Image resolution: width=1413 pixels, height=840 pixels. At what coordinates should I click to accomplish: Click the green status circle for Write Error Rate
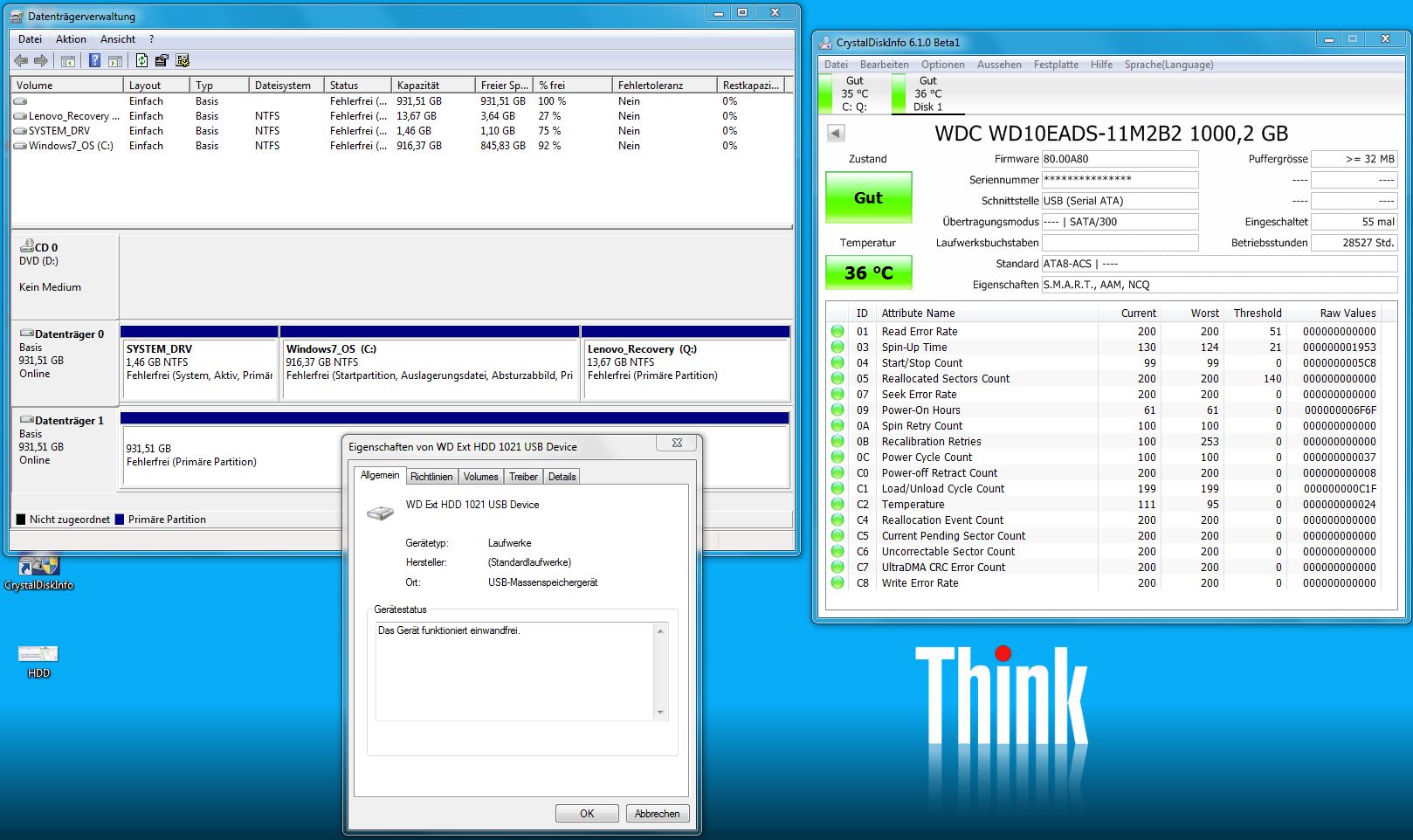837,583
